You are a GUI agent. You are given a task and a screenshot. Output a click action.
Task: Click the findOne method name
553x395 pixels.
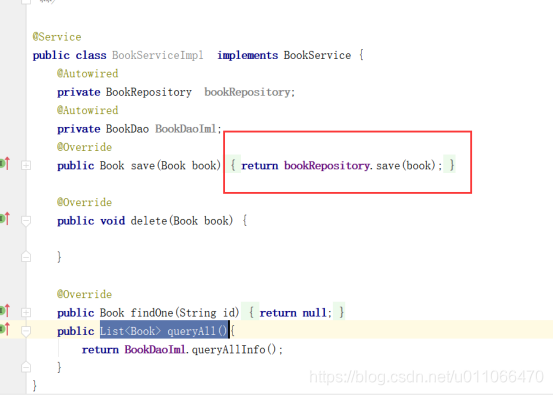(x=152, y=313)
